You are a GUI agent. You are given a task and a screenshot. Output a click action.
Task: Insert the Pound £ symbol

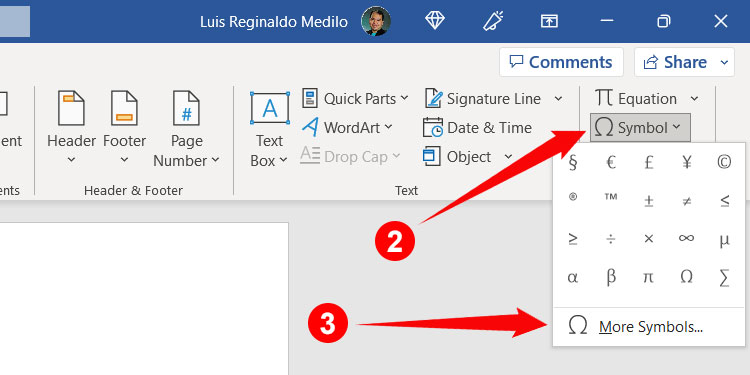[648, 163]
